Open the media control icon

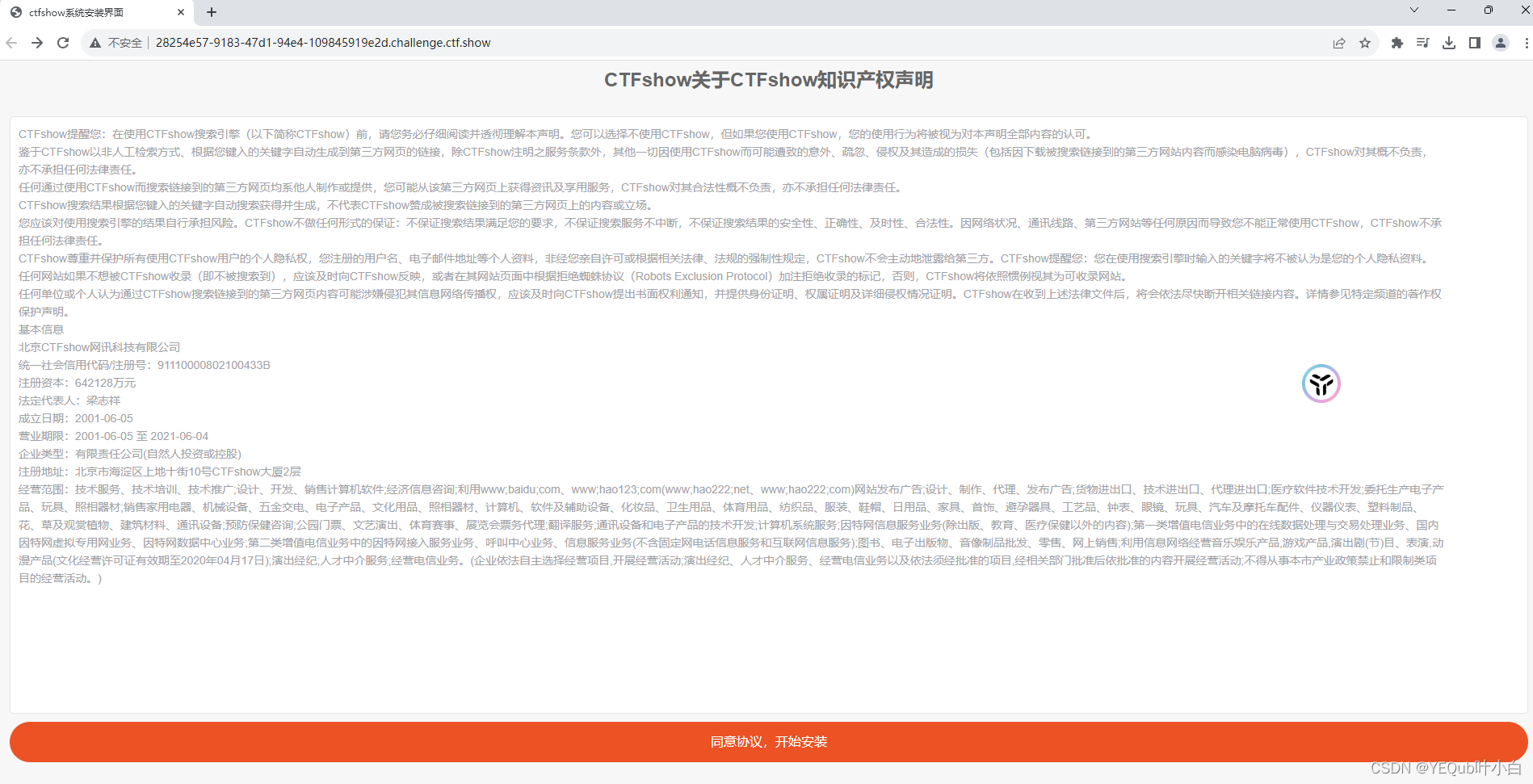click(1423, 43)
